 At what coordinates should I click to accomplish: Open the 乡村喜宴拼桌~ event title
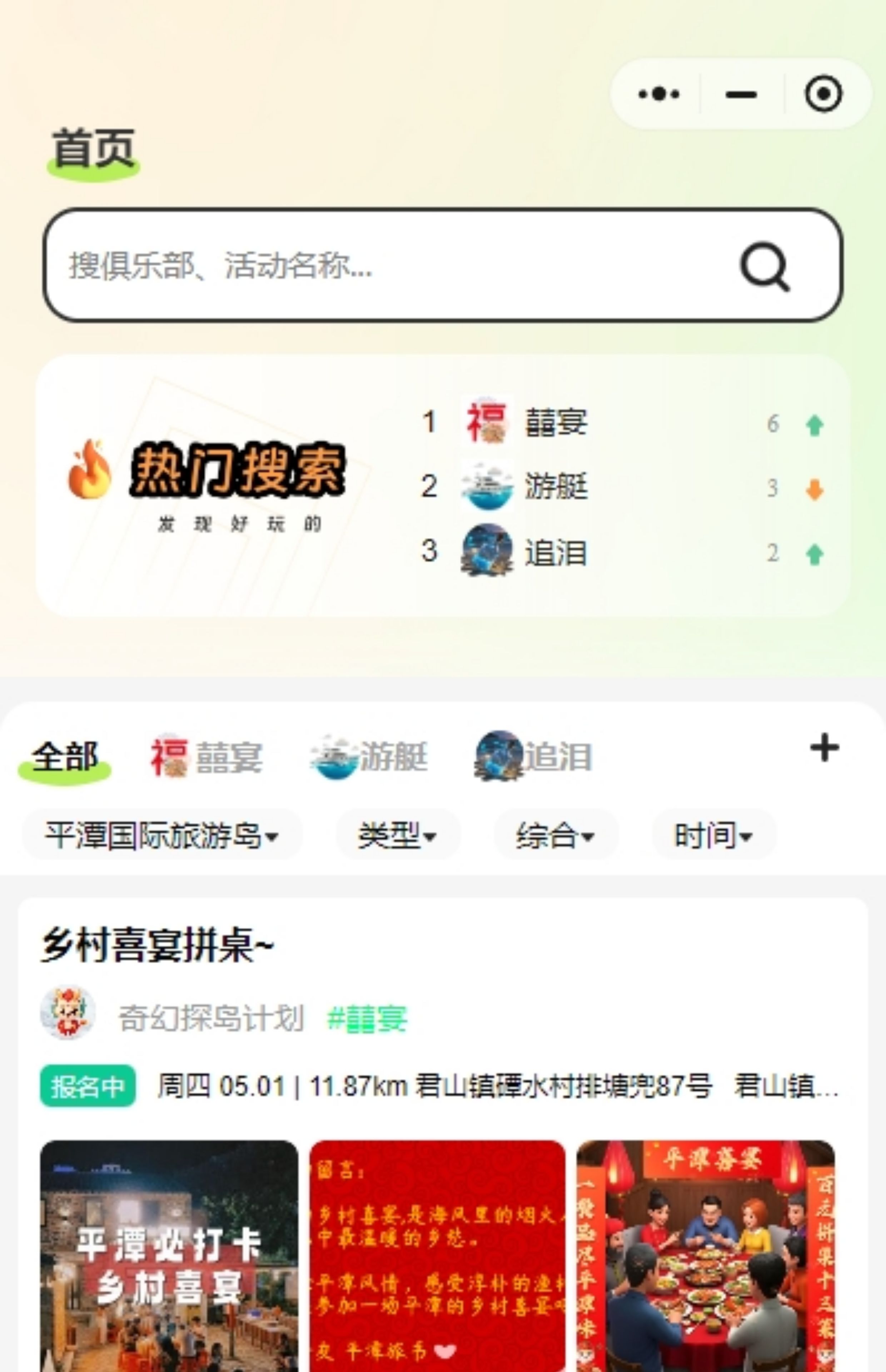pyautogui.click(x=158, y=945)
